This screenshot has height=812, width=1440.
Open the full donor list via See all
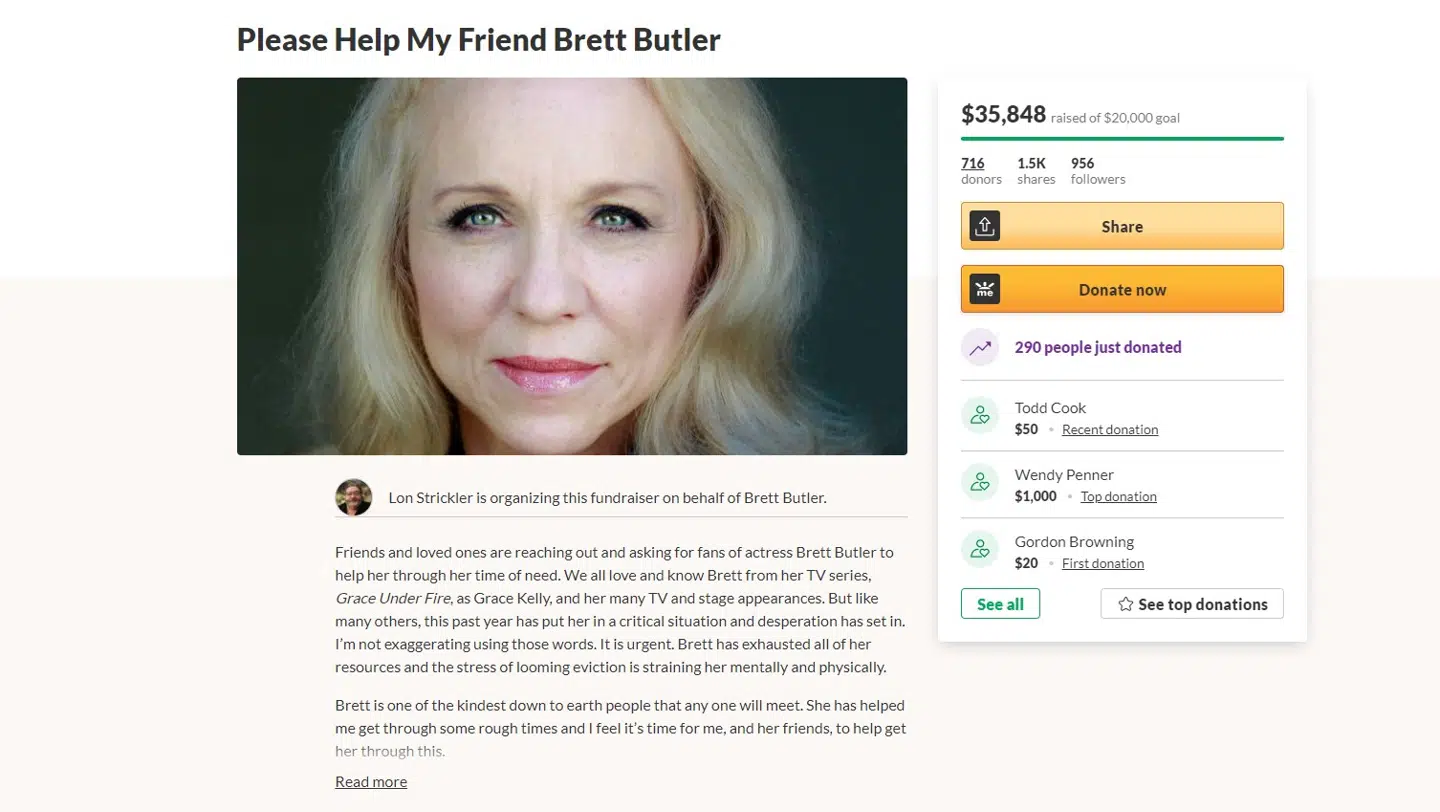1000,604
